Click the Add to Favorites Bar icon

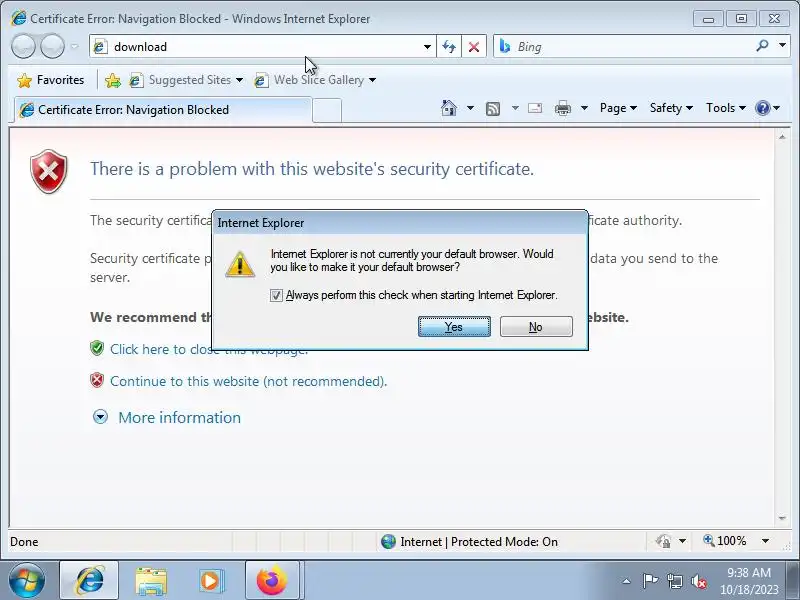(x=113, y=80)
